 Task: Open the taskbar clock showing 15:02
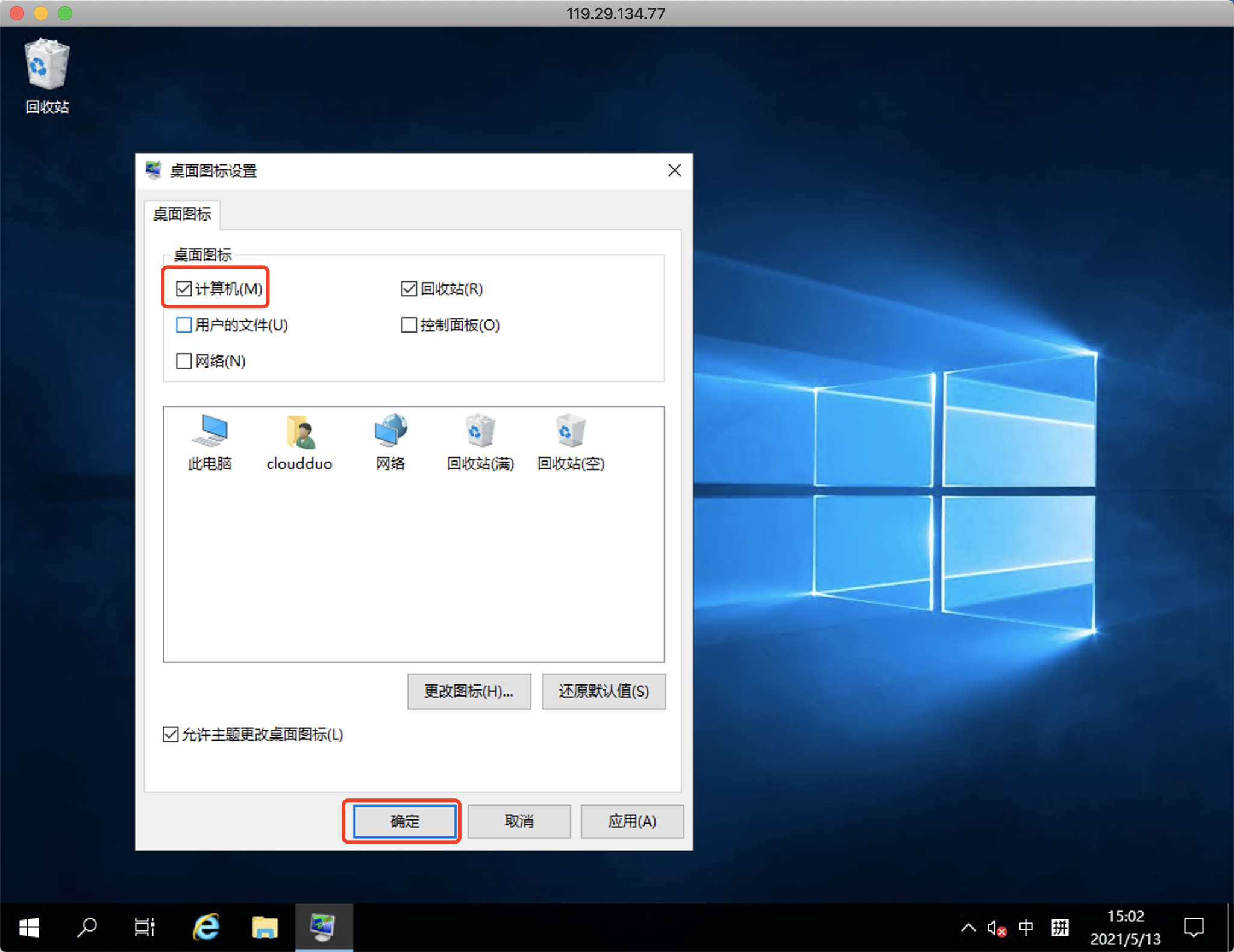tap(1125, 927)
